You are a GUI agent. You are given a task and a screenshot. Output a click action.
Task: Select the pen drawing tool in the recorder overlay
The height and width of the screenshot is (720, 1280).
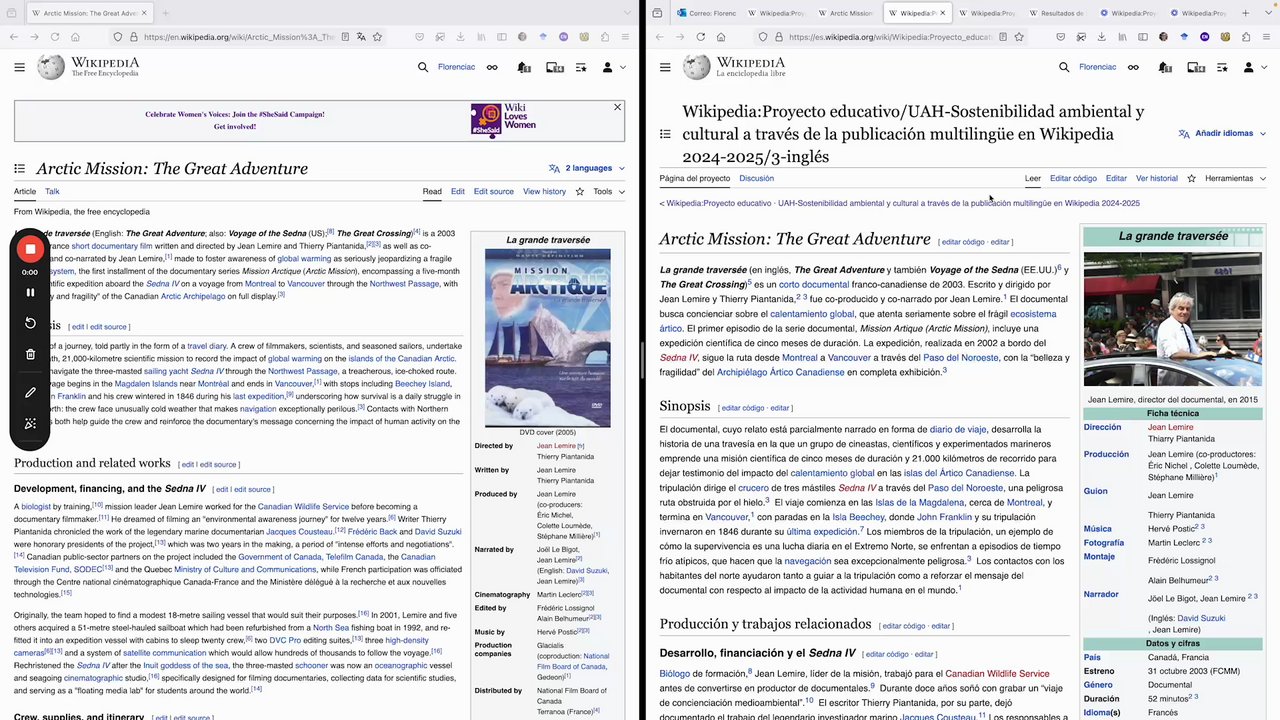click(x=30, y=392)
